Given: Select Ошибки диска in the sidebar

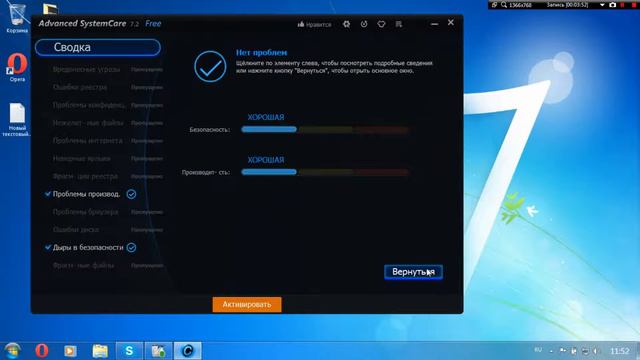Looking at the screenshot, I should (x=76, y=230).
